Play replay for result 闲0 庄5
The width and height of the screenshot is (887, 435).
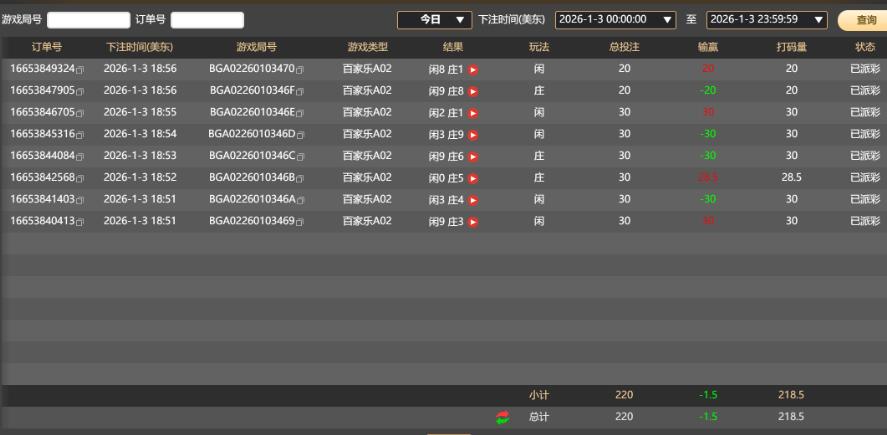[473, 179]
